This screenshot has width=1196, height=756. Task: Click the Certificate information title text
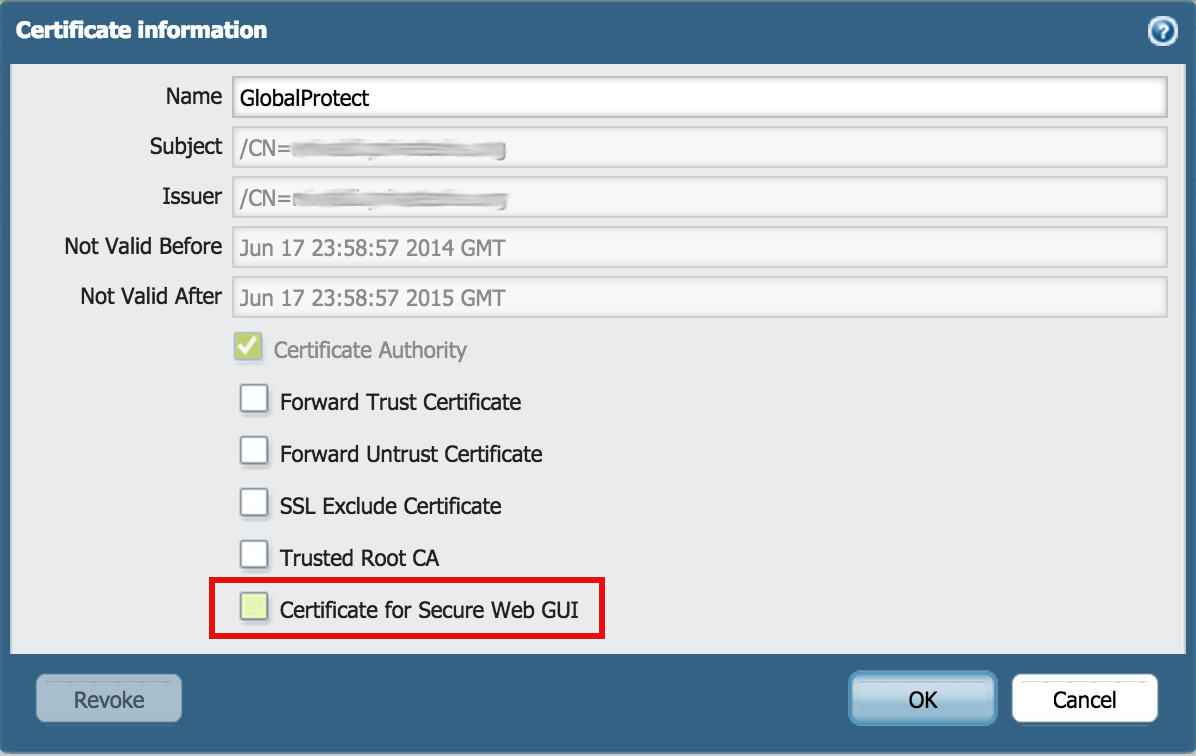pos(142,30)
